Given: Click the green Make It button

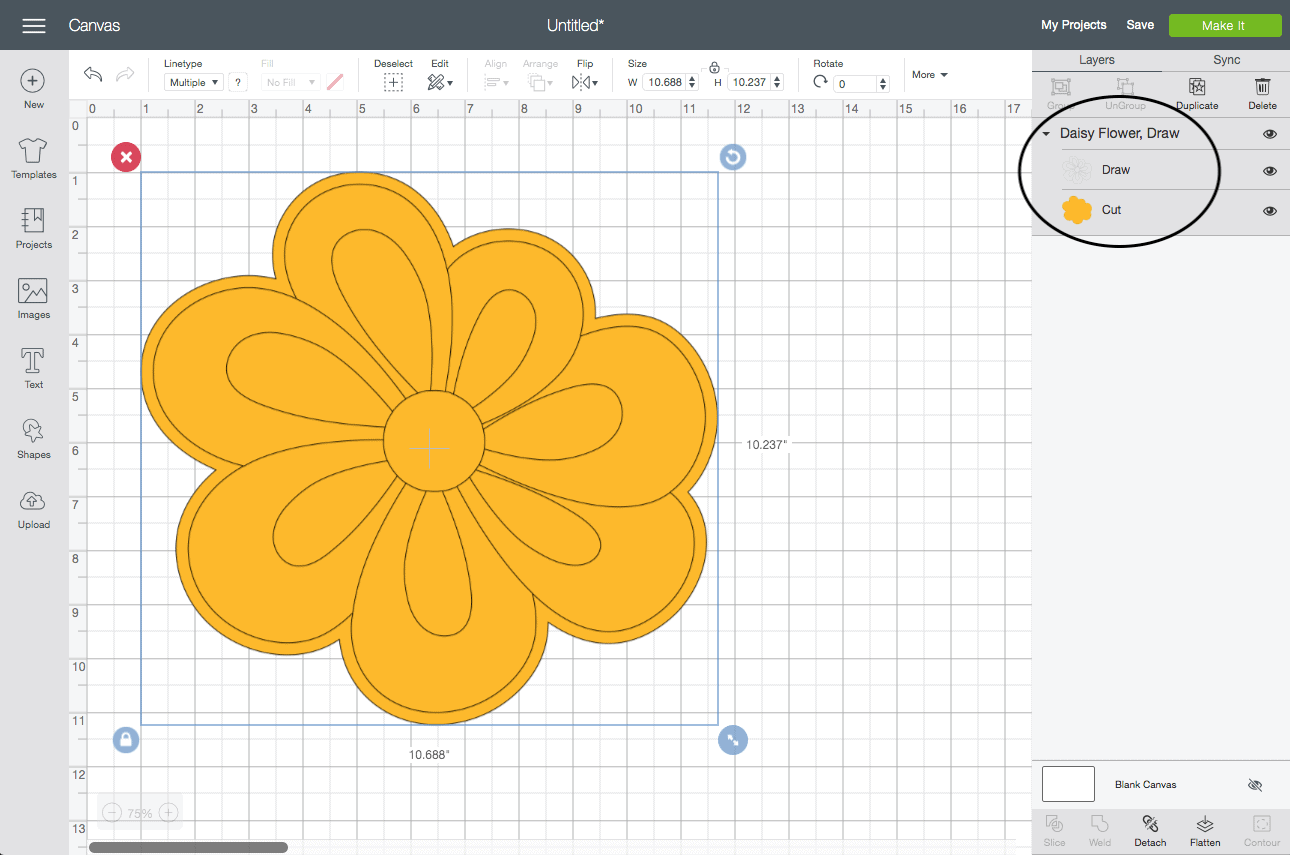Looking at the screenshot, I should point(1224,25).
